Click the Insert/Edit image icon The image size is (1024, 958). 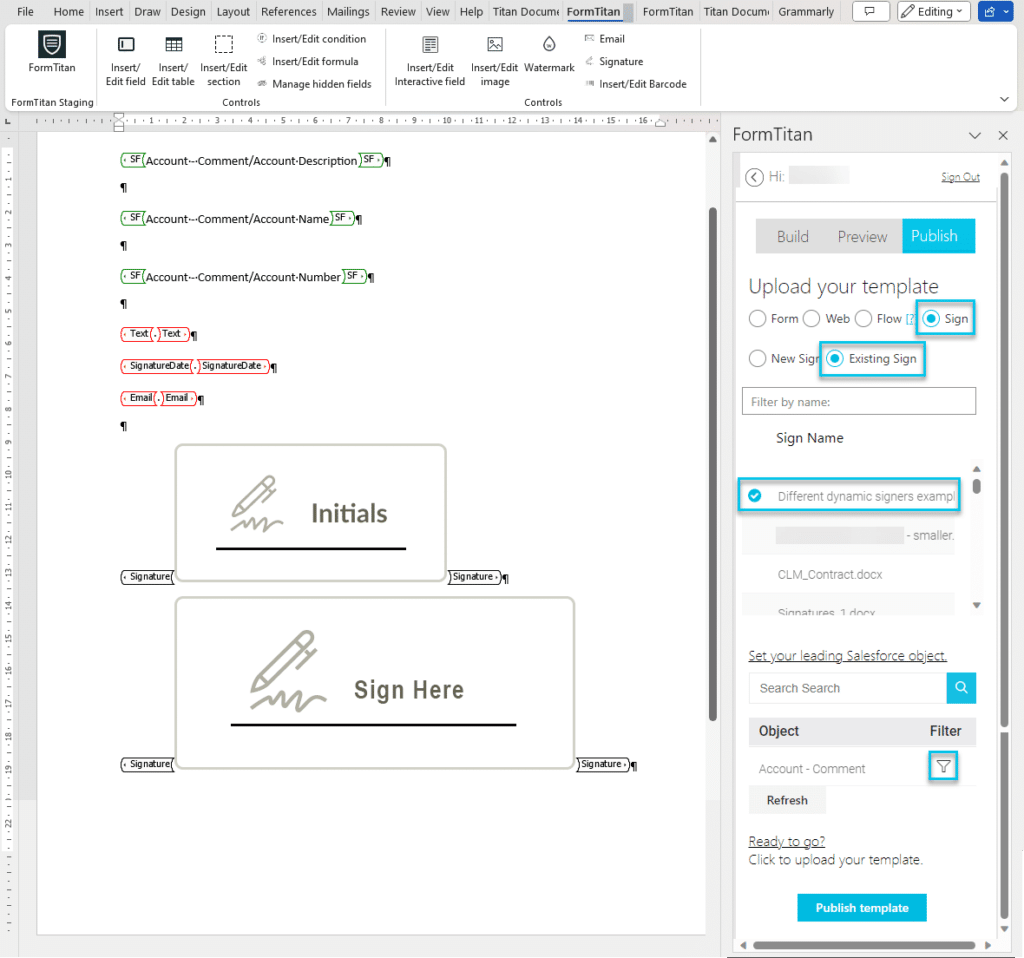point(495,46)
